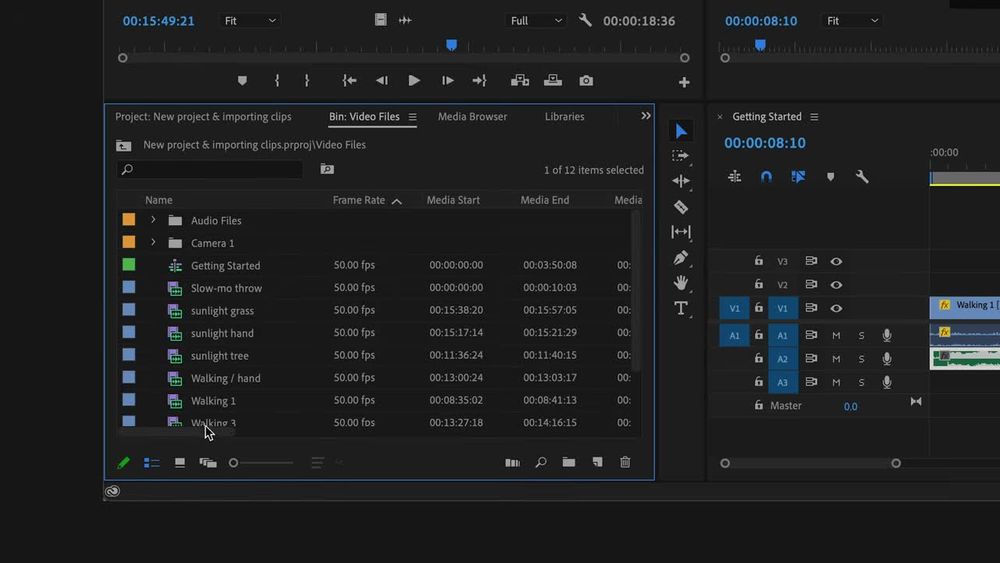Step forward one frame
The height and width of the screenshot is (563, 1000).
(448, 81)
